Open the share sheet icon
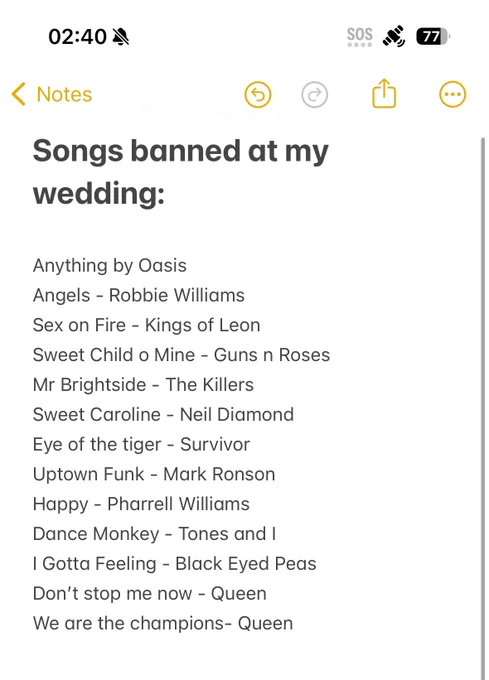Image resolution: width=489 pixels, height=680 pixels. 384,93
